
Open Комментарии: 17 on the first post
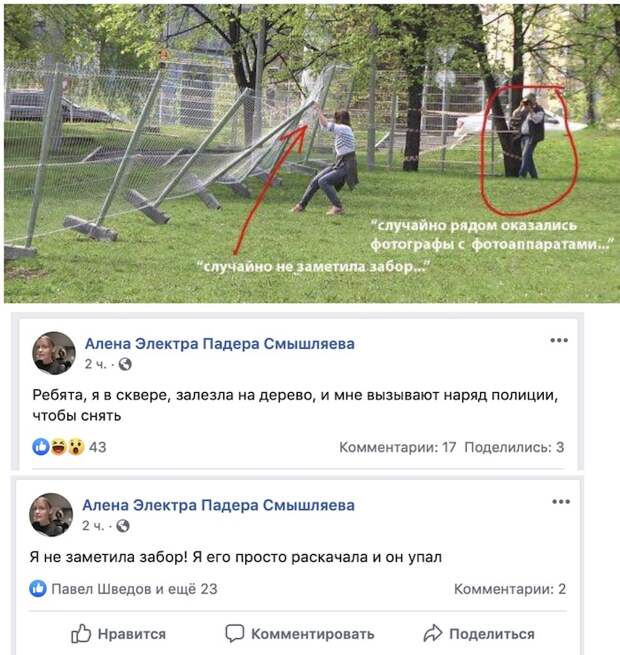click(x=397, y=447)
